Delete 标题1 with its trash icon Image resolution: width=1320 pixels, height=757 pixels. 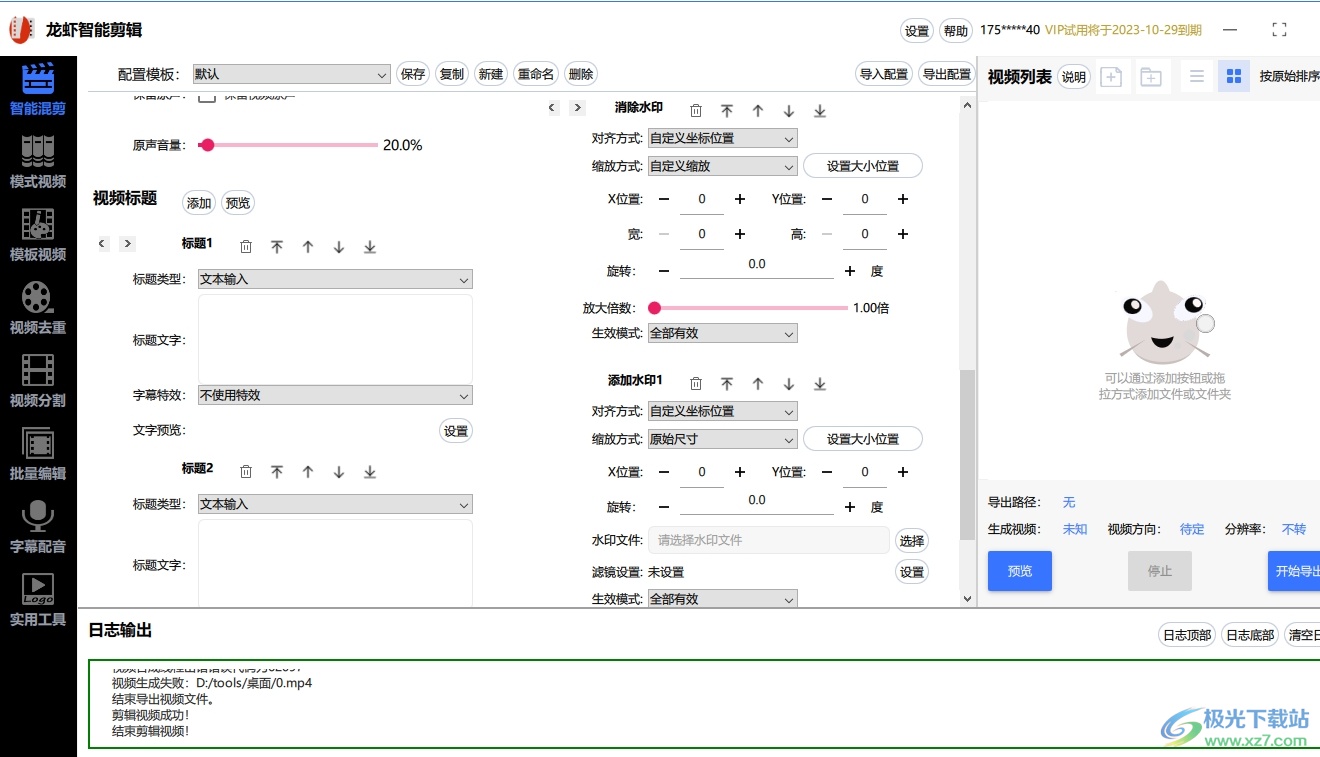coord(246,247)
